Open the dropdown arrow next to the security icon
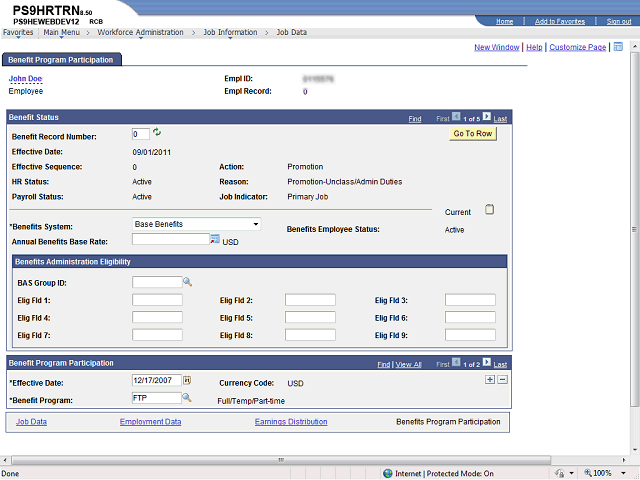Image resolution: width=640 pixels, height=480 pixels. click(x=571, y=473)
